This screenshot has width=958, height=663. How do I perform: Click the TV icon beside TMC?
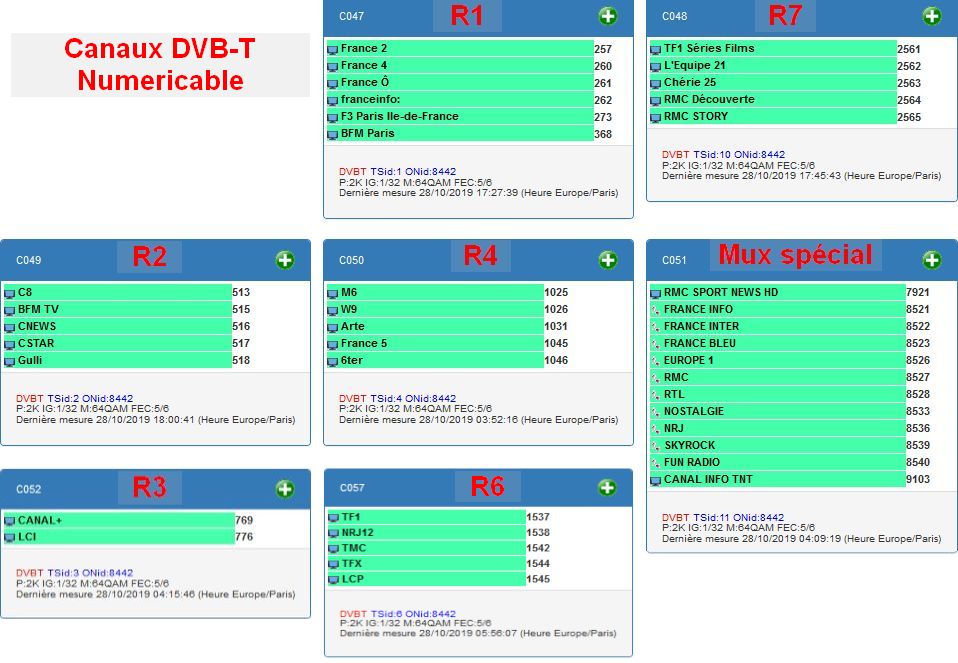point(333,549)
